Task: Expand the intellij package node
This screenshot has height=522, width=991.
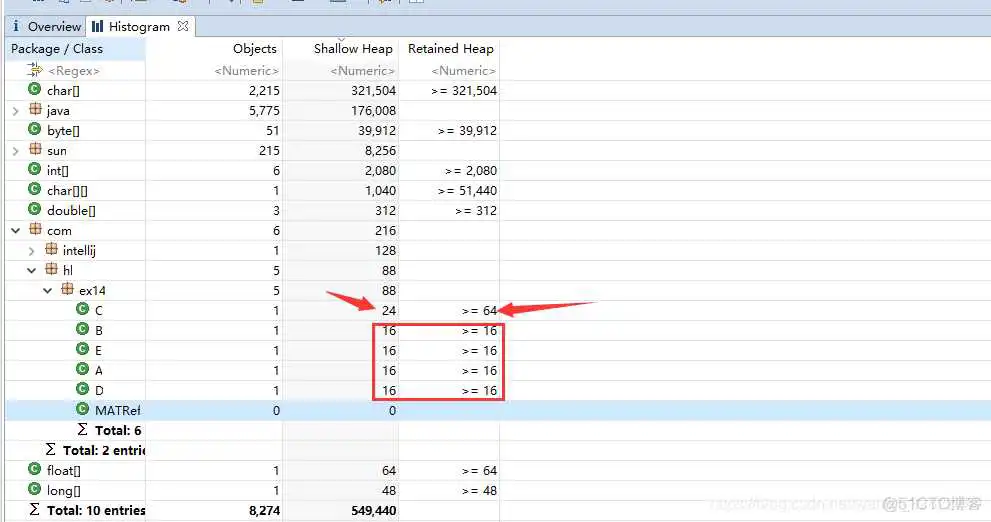Action: pyautogui.click(x=32, y=251)
